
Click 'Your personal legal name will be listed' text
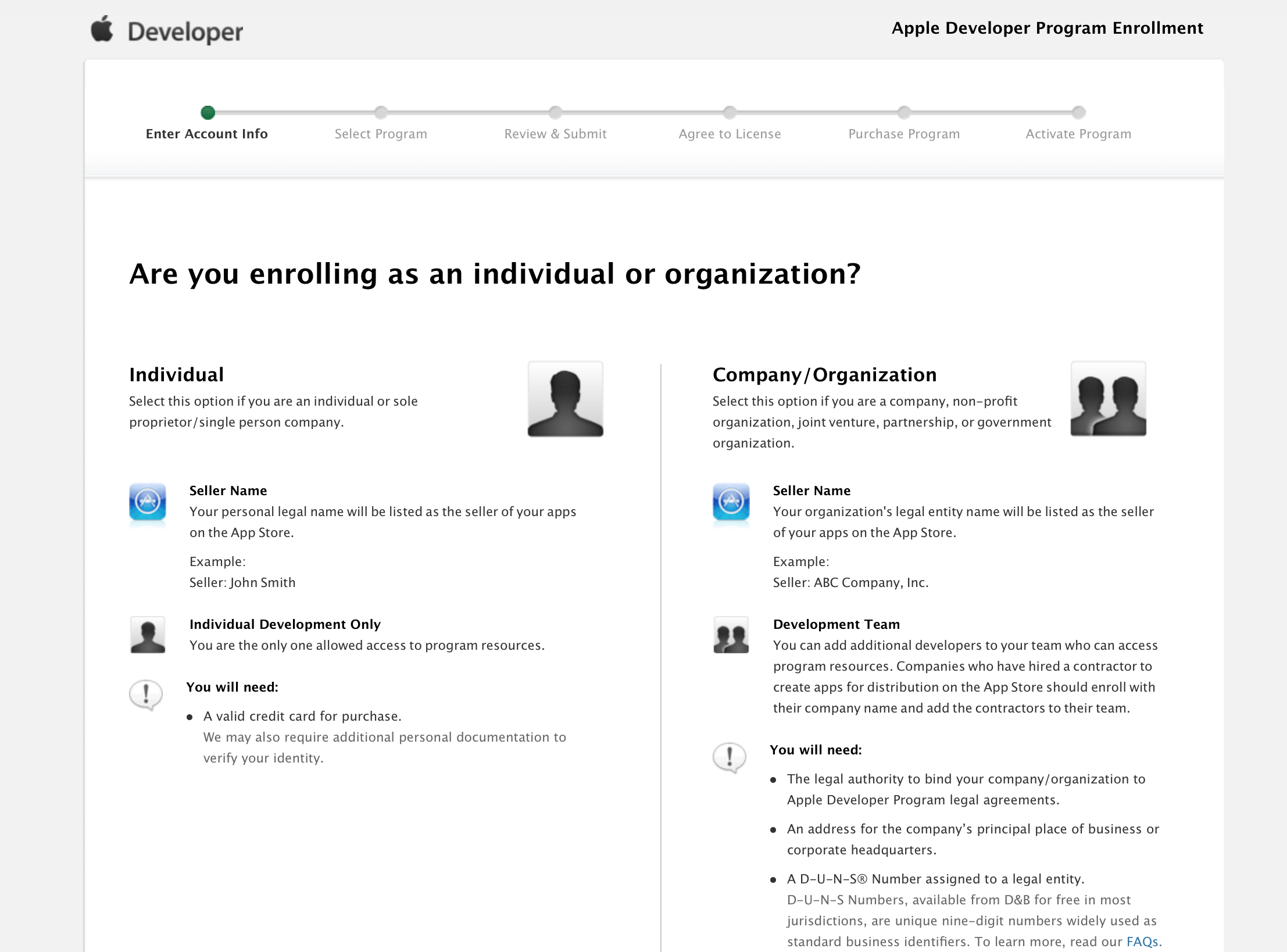tap(383, 522)
